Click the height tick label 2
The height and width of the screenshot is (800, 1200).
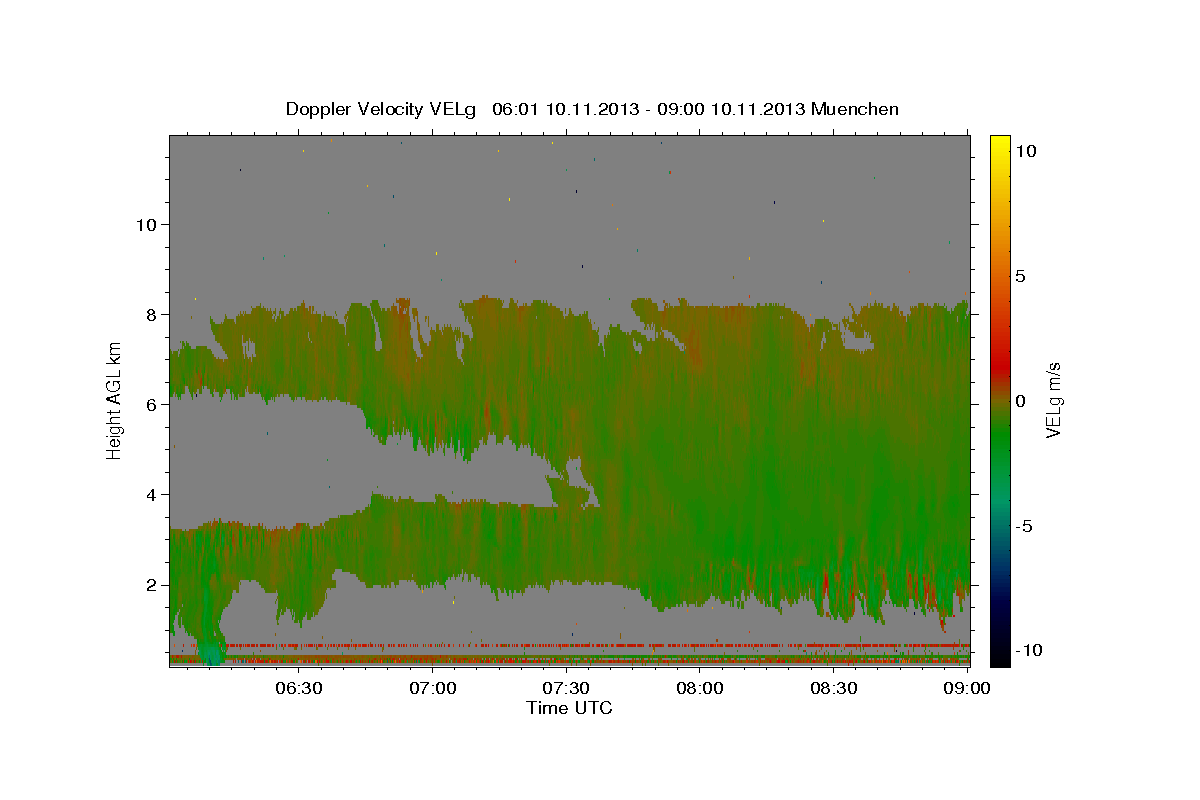[x=150, y=584]
